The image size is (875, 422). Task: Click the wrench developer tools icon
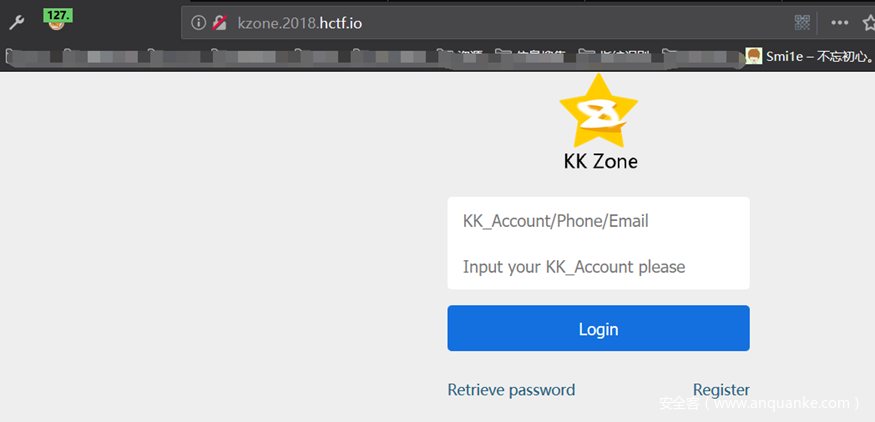point(17,22)
